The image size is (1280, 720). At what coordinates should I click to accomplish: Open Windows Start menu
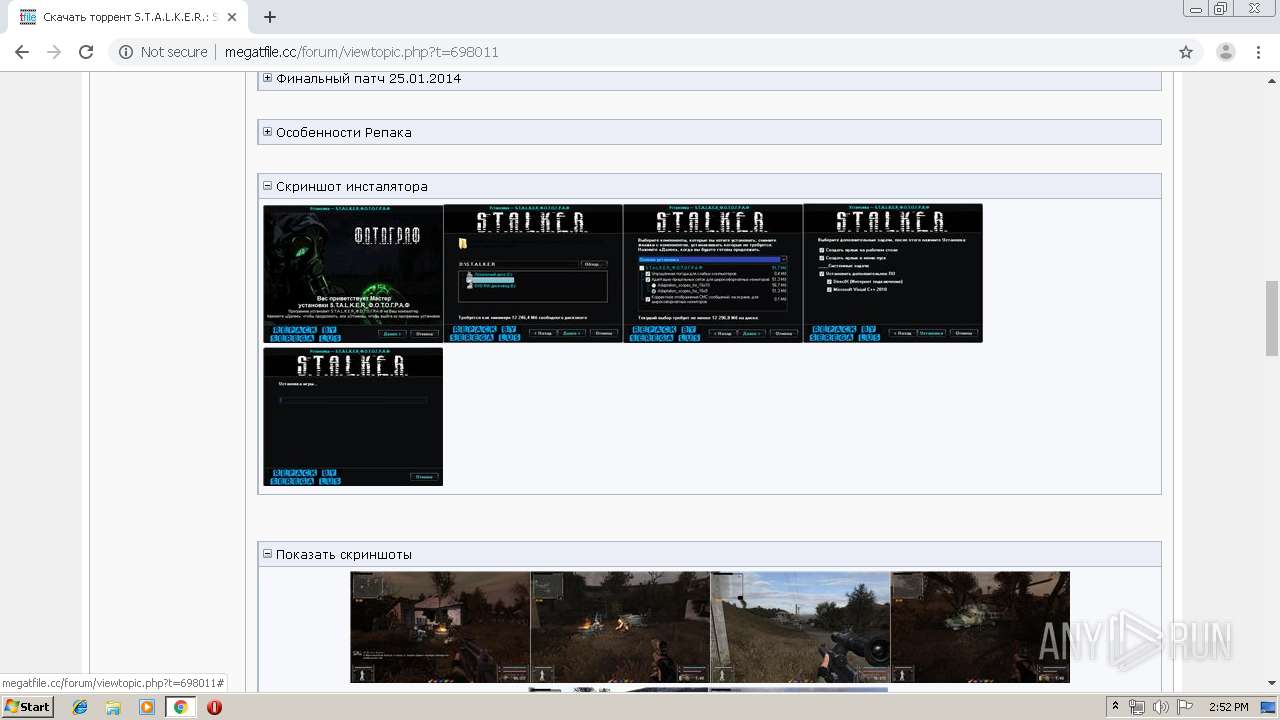pyautogui.click(x=27, y=707)
